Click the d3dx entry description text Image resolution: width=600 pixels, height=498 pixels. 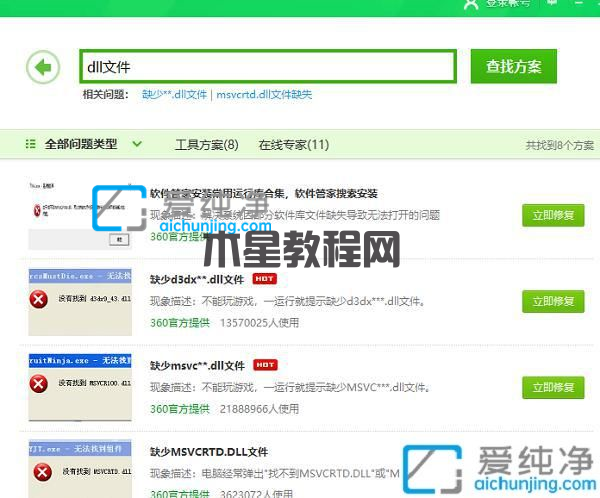288,301
